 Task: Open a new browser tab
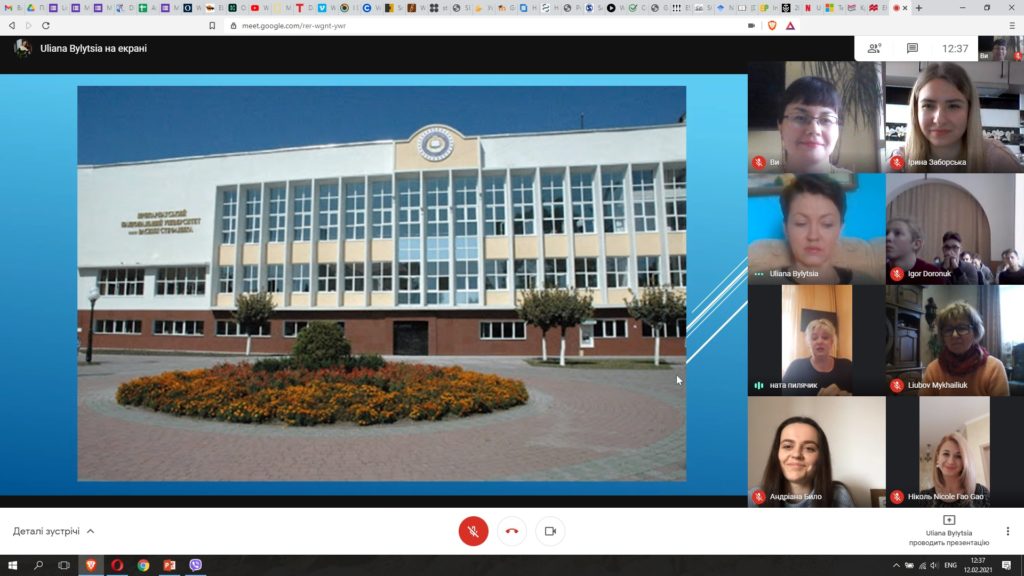point(919,8)
